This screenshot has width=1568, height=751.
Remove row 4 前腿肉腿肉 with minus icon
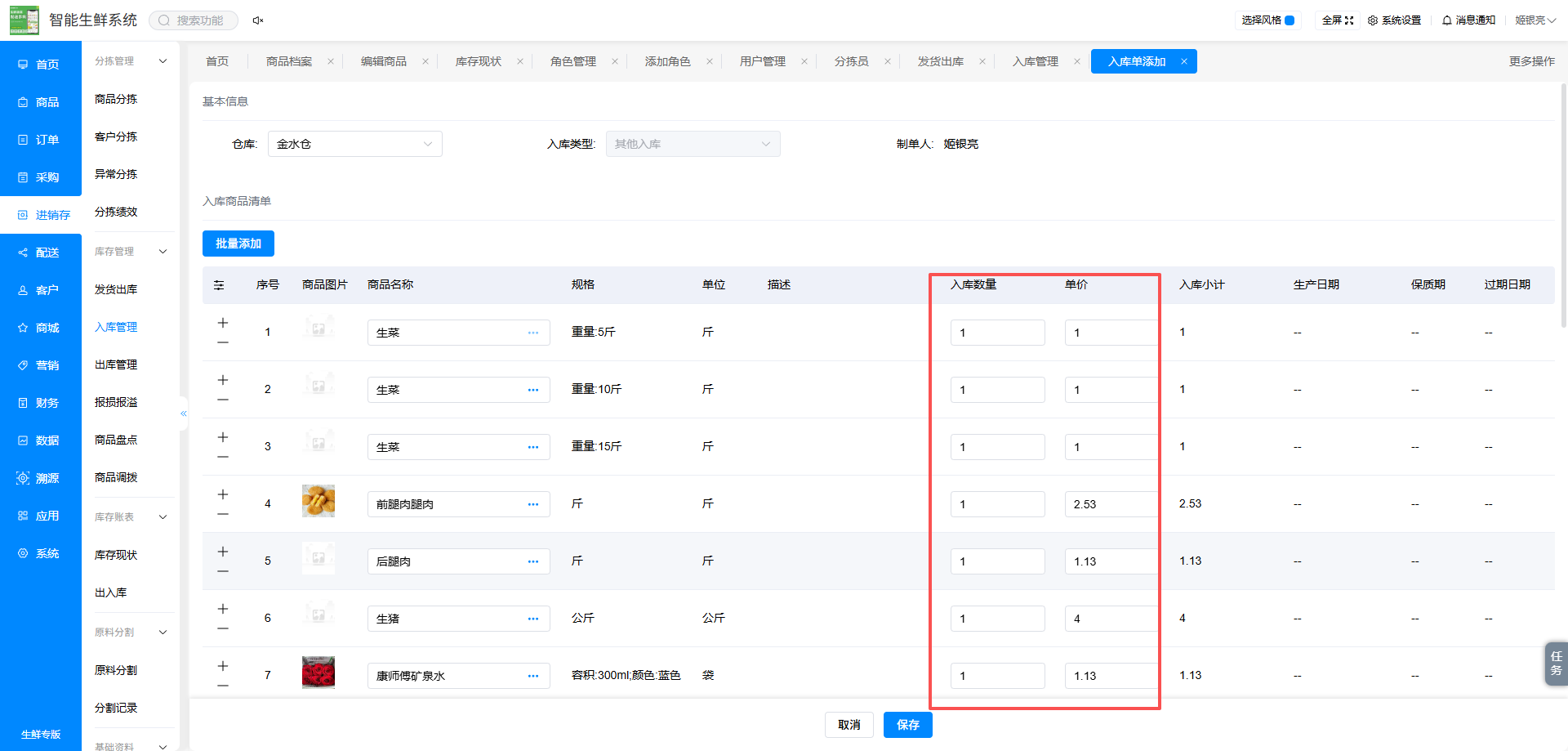pyautogui.click(x=223, y=514)
